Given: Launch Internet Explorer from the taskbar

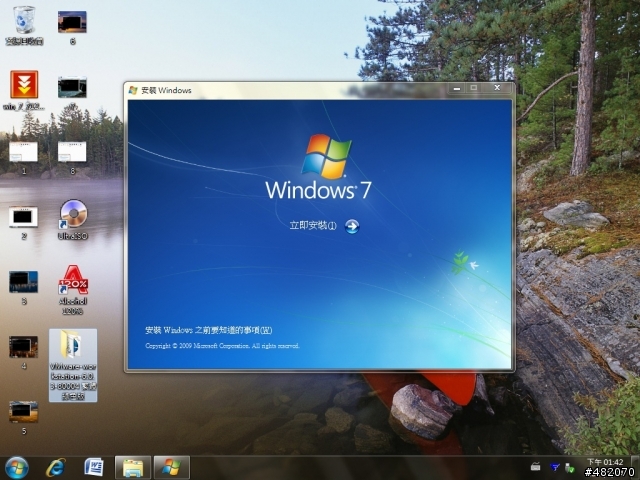Looking at the screenshot, I should click(x=56, y=468).
